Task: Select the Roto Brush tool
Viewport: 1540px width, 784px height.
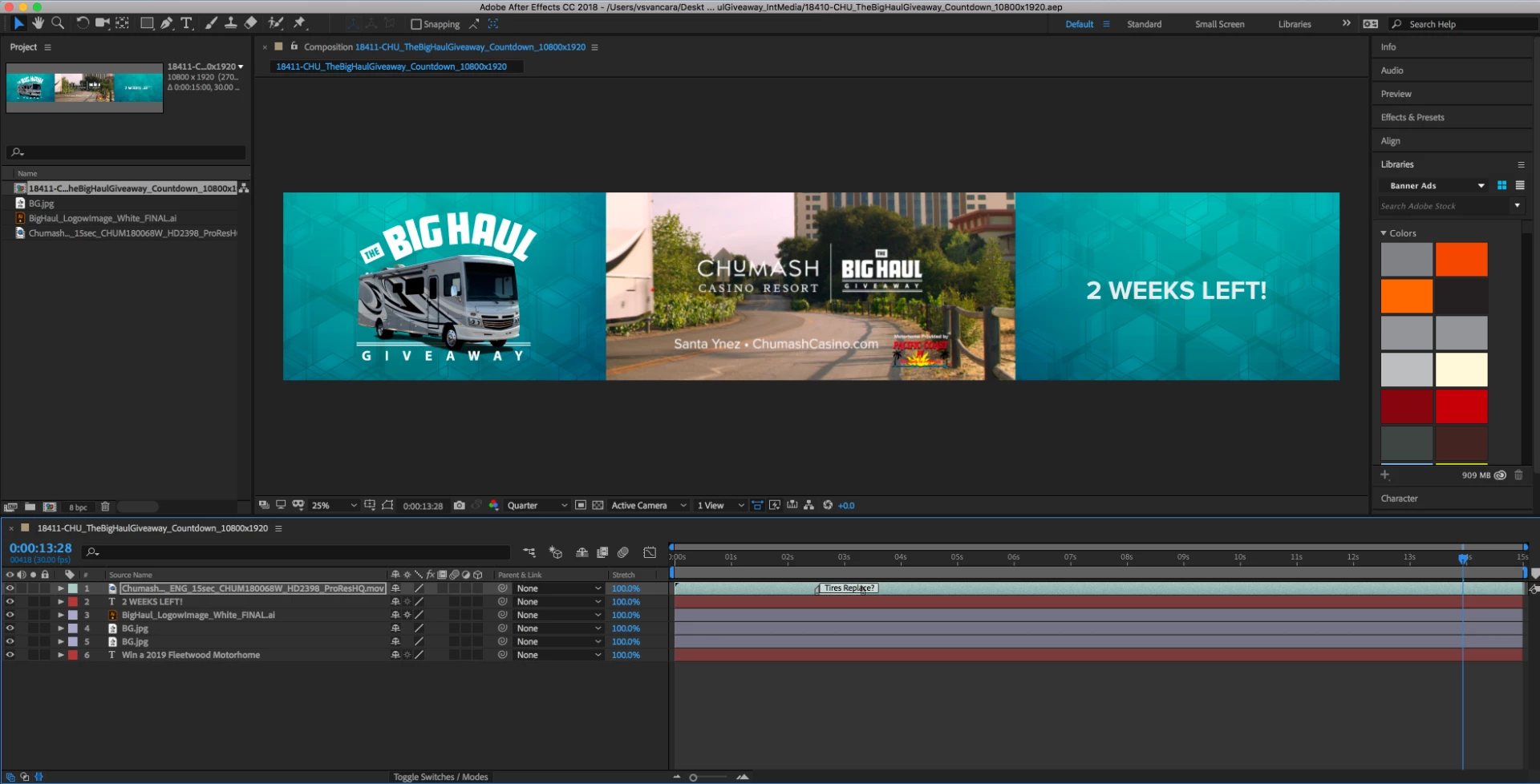Action: (x=275, y=23)
